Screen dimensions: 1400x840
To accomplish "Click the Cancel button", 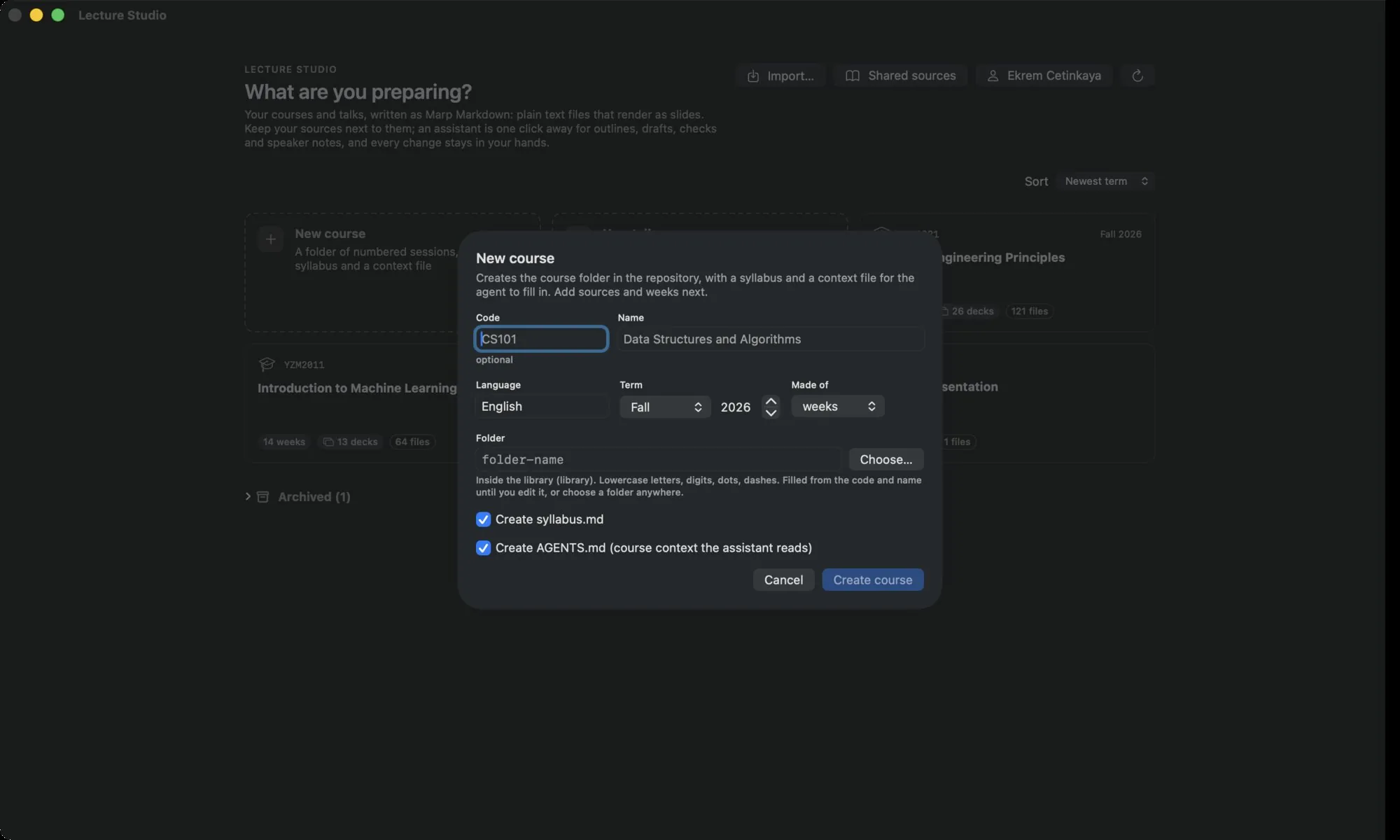I will point(783,580).
